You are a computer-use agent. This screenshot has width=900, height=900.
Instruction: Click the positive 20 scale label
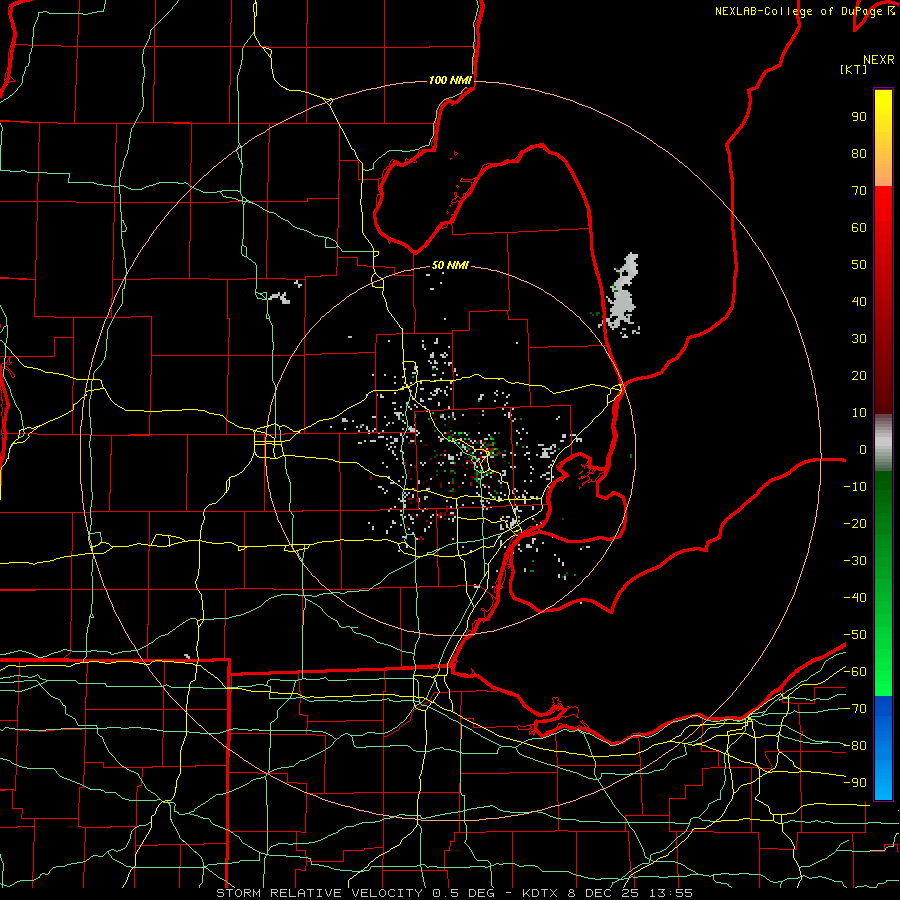coord(859,375)
